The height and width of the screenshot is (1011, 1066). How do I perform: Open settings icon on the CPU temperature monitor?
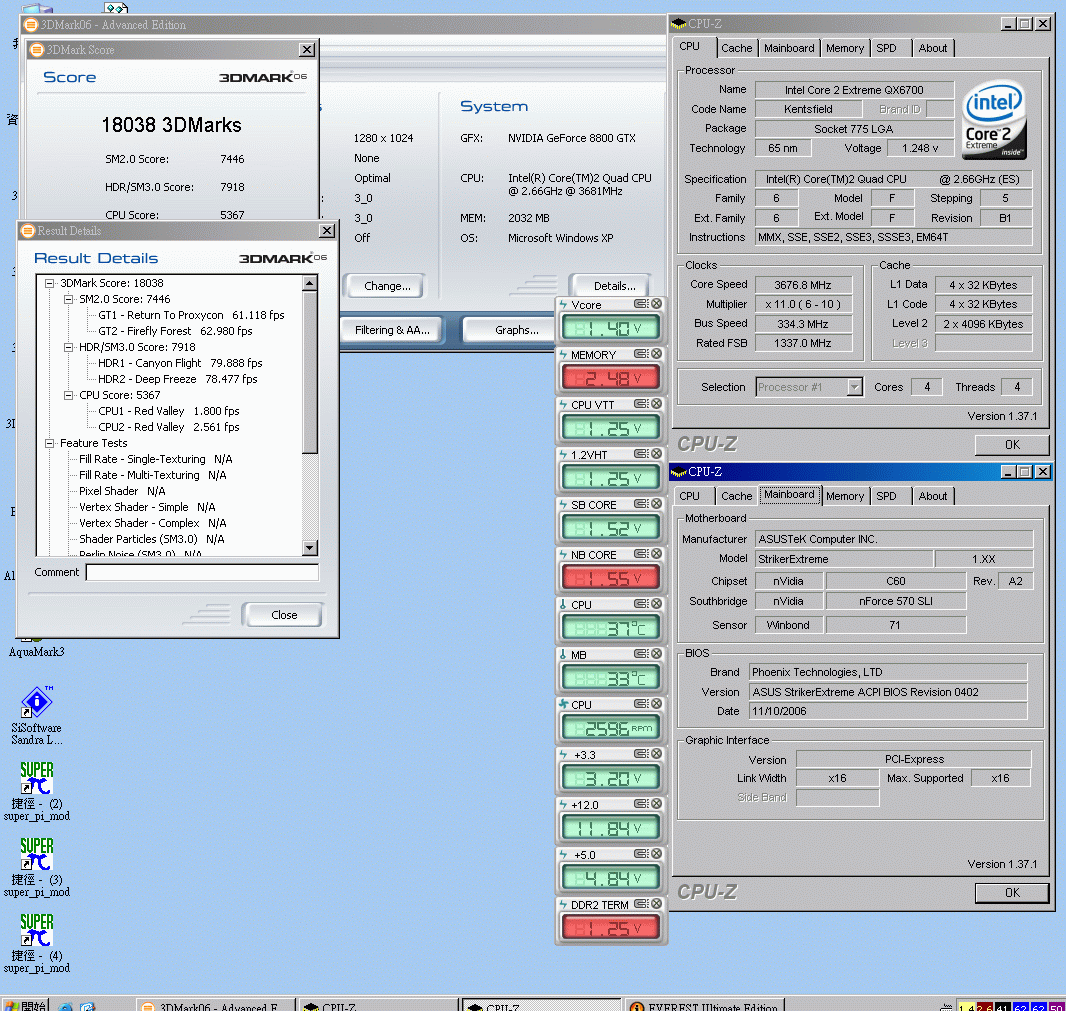click(640, 604)
